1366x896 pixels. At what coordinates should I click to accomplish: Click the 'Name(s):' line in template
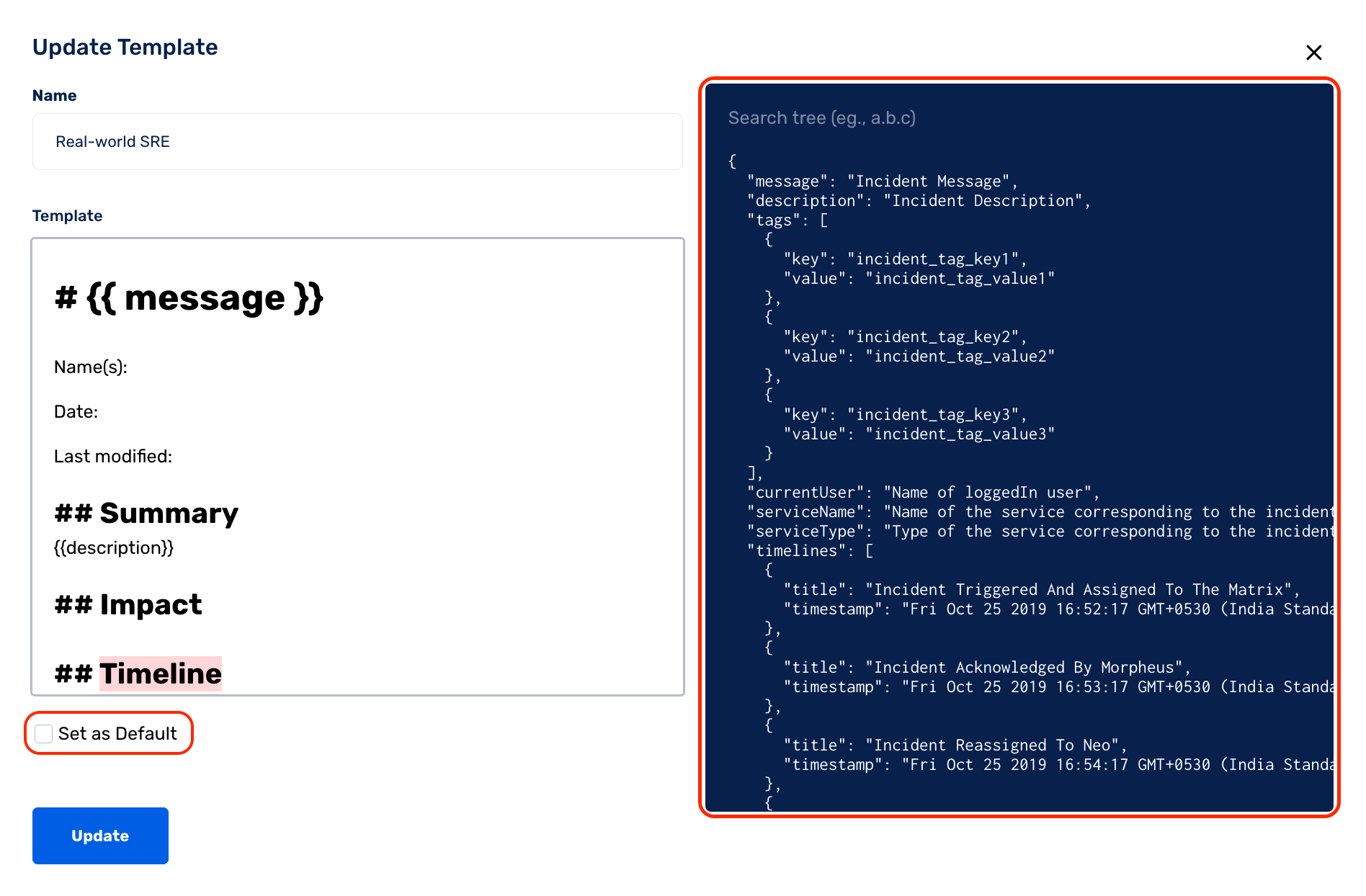91,367
